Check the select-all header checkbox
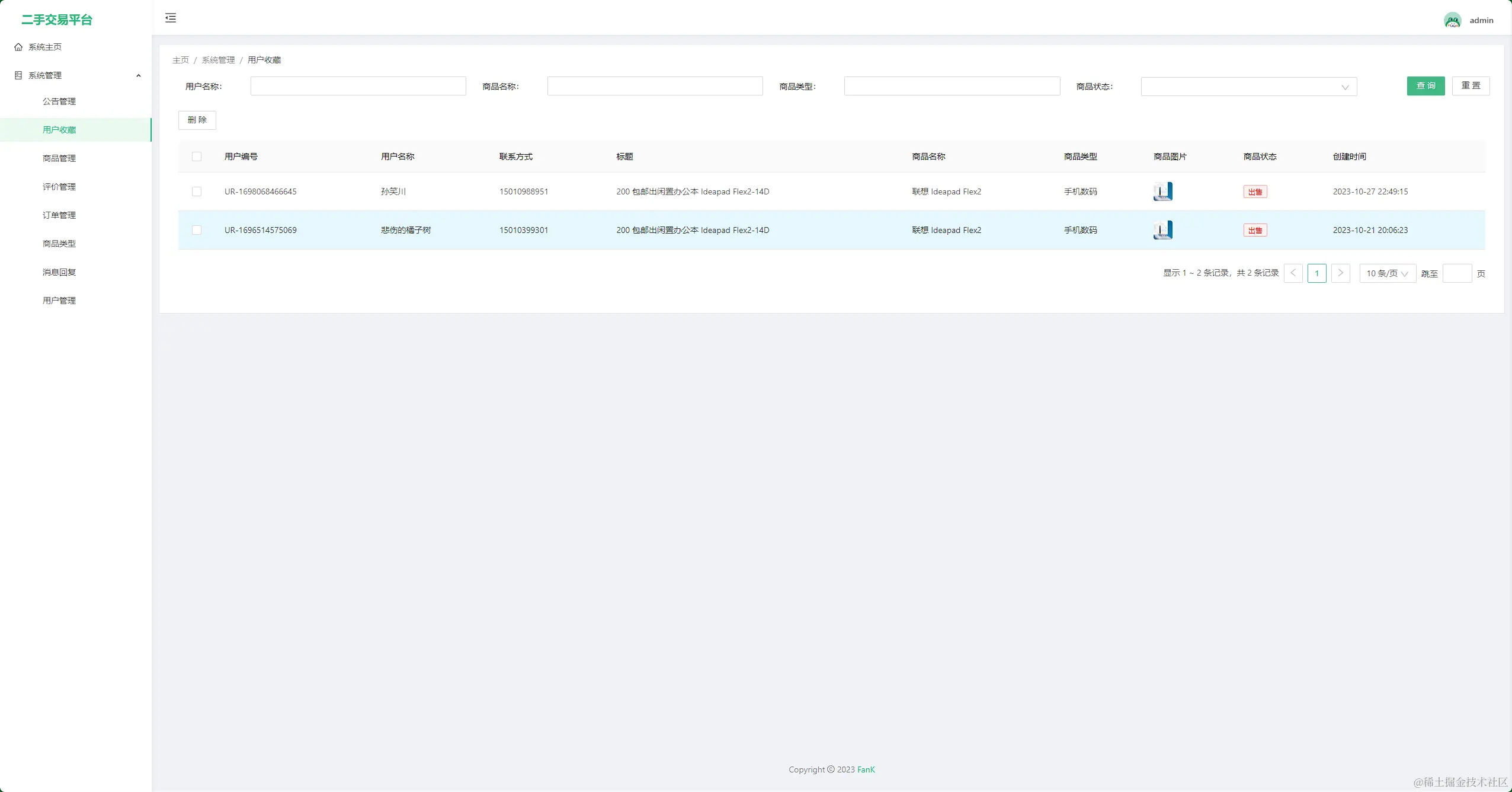Image resolution: width=1512 pixels, height=792 pixels. [197, 157]
